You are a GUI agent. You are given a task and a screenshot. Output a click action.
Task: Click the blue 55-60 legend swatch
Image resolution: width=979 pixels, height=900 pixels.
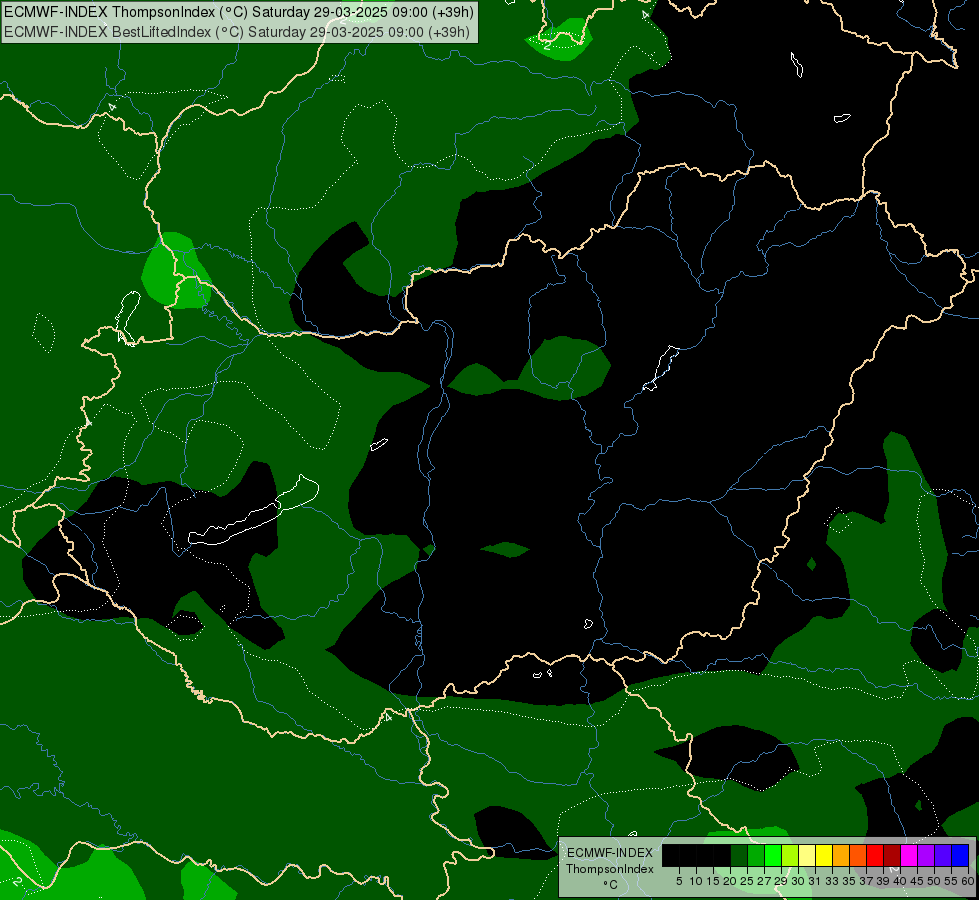pyautogui.click(x=960, y=855)
